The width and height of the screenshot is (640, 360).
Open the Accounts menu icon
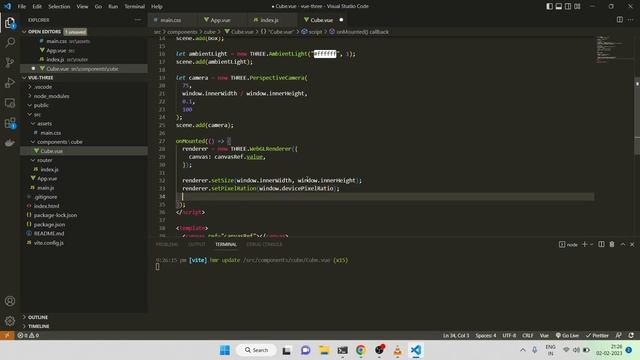tap(10, 301)
